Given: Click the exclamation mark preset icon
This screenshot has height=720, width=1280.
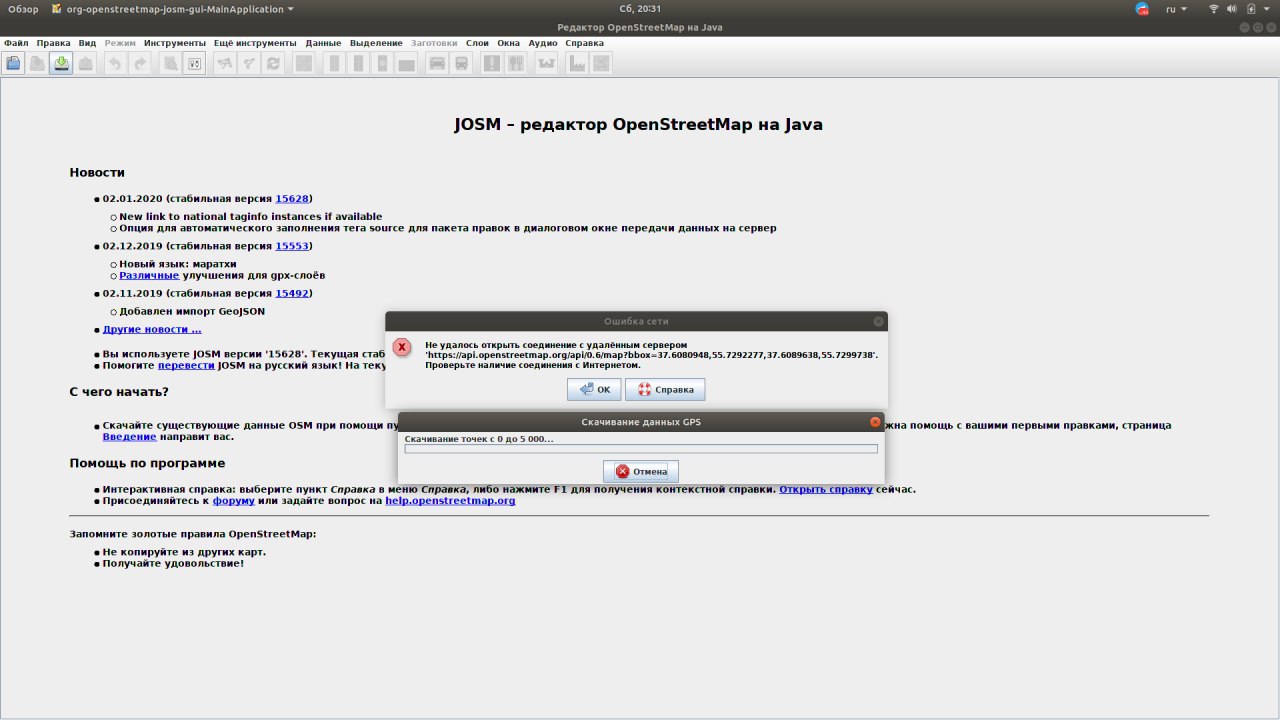Looking at the screenshot, I should tap(491, 64).
